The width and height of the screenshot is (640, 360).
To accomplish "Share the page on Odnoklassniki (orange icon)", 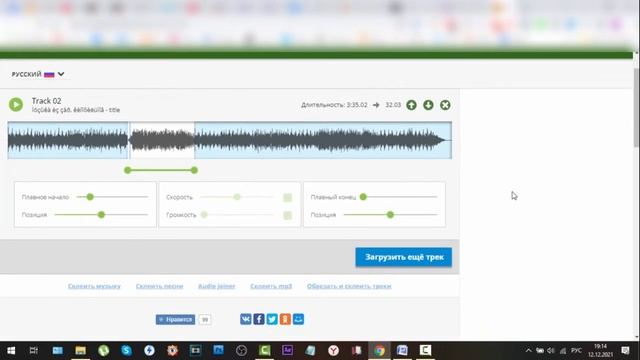I will coord(285,319).
